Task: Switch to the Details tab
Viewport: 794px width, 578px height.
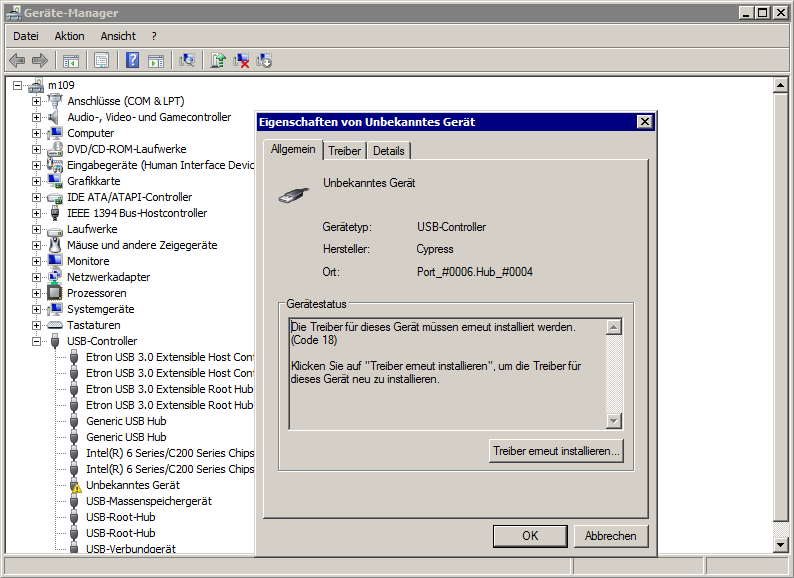Action: (x=388, y=151)
